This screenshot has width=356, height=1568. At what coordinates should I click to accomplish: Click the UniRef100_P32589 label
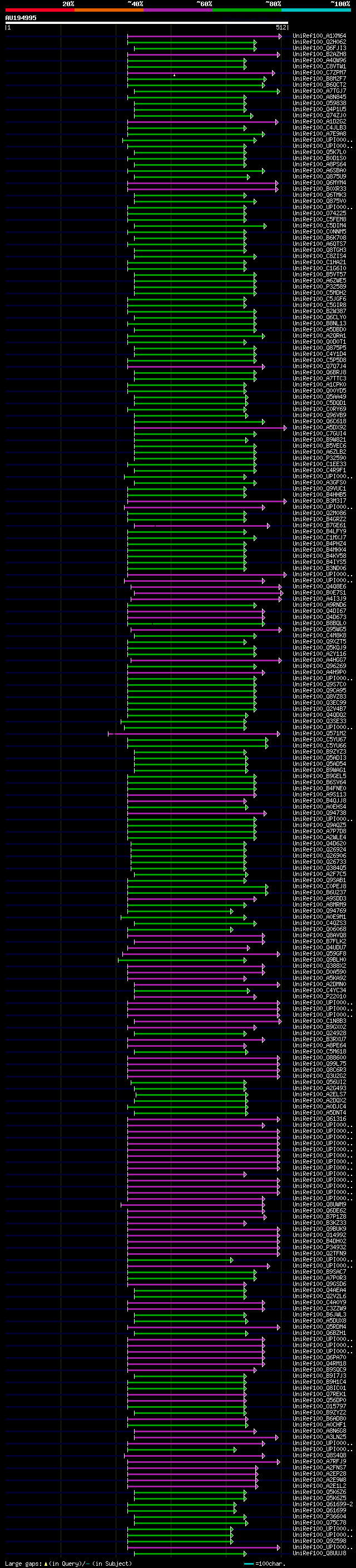pos(319,286)
